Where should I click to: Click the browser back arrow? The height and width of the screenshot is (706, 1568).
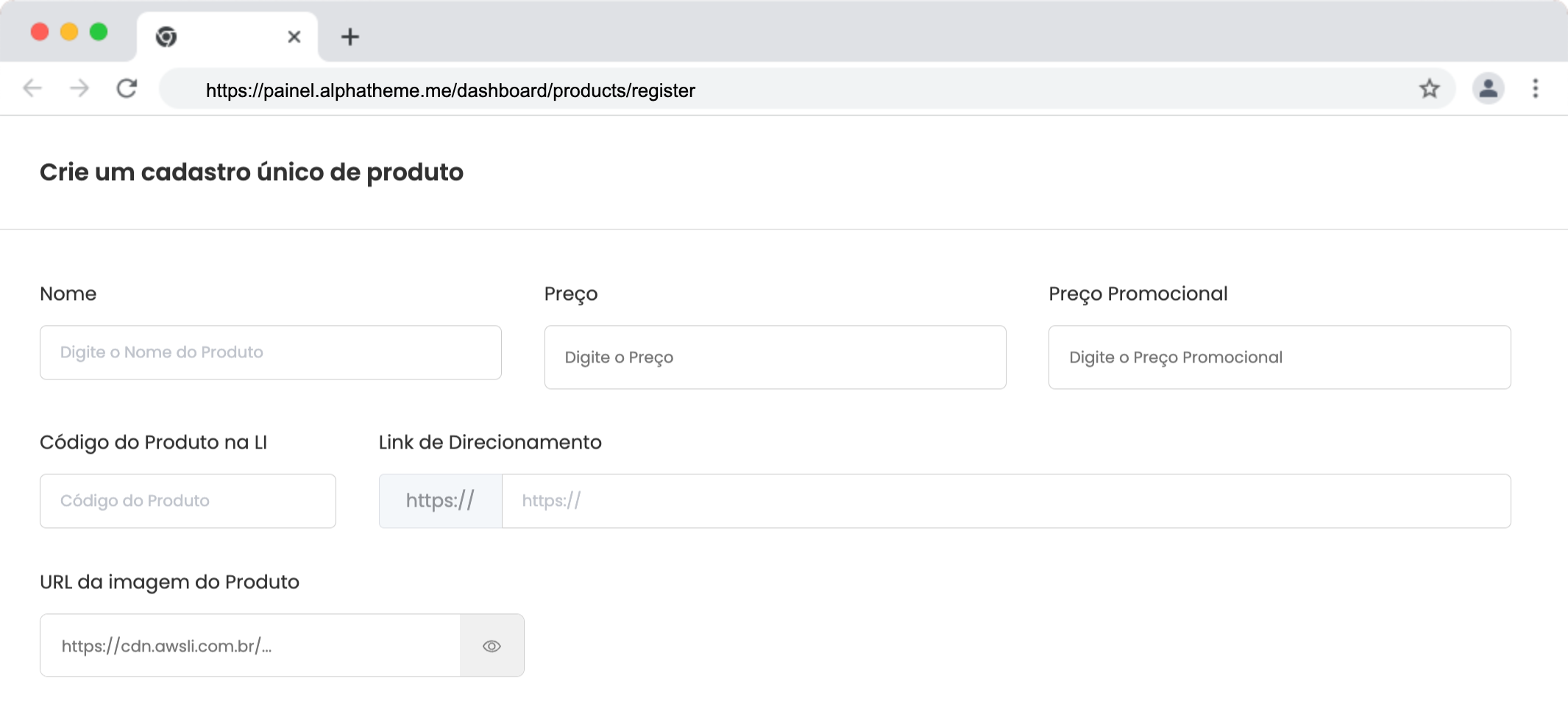tap(32, 89)
